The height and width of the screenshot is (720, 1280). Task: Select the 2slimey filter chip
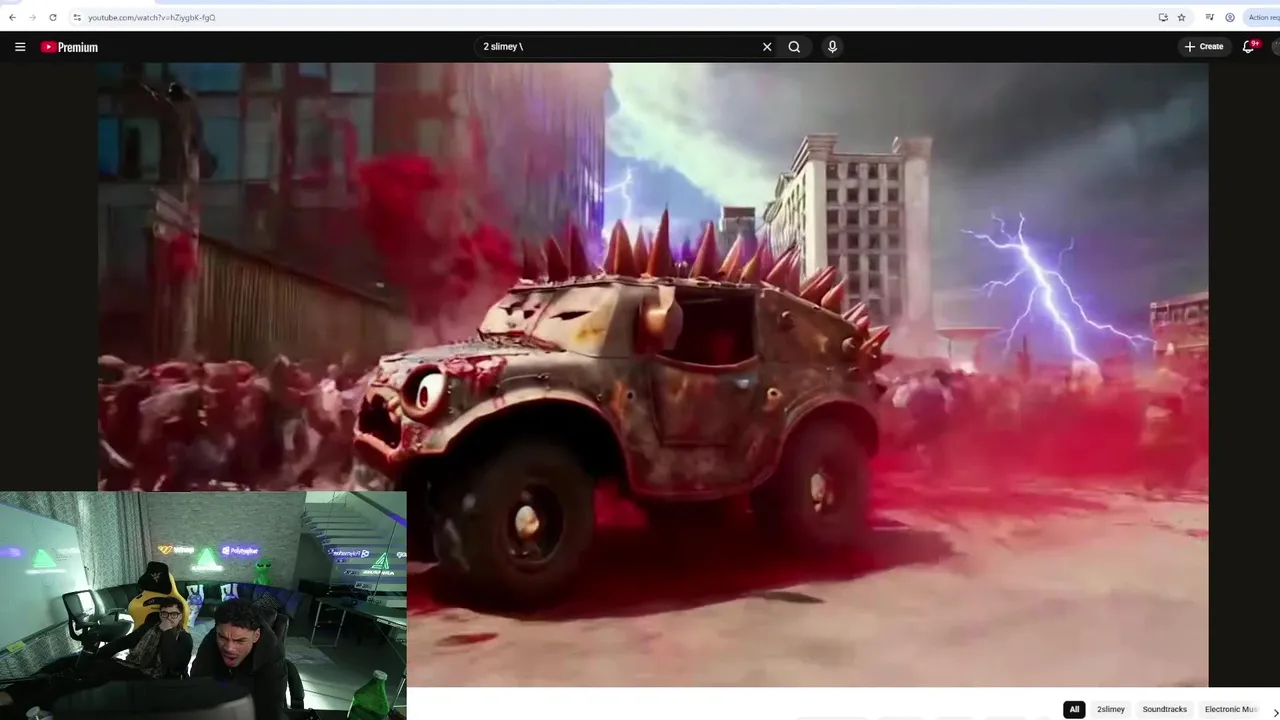pyautogui.click(x=1111, y=709)
